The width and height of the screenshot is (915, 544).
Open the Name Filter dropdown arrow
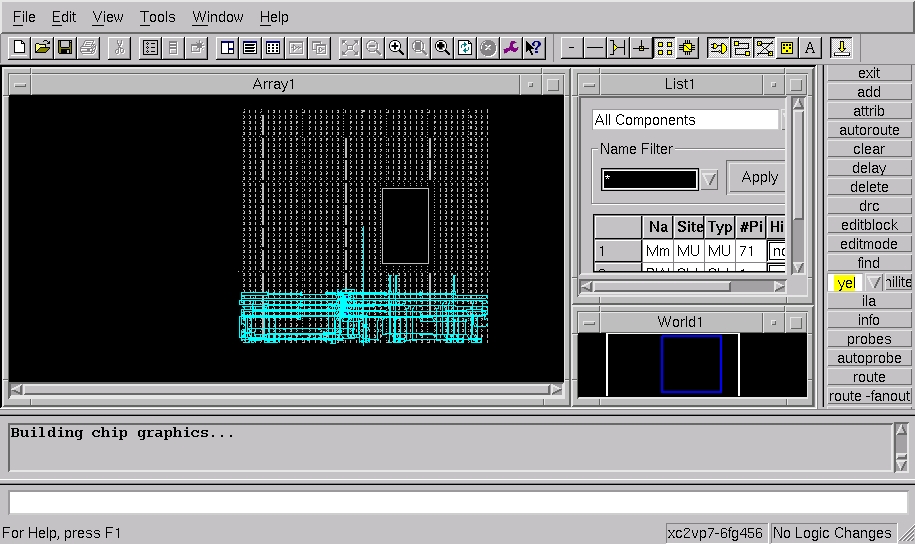tap(709, 180)
